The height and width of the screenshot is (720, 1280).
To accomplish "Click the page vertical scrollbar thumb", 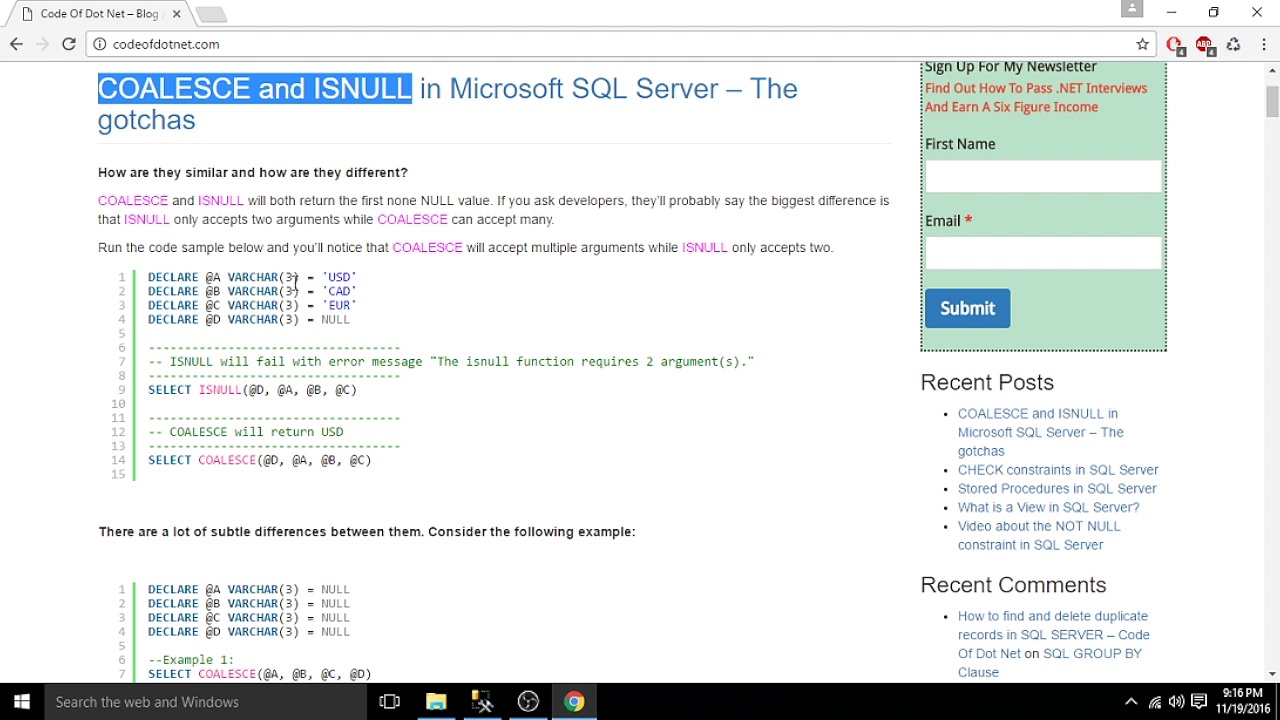I will [1272, 101].
